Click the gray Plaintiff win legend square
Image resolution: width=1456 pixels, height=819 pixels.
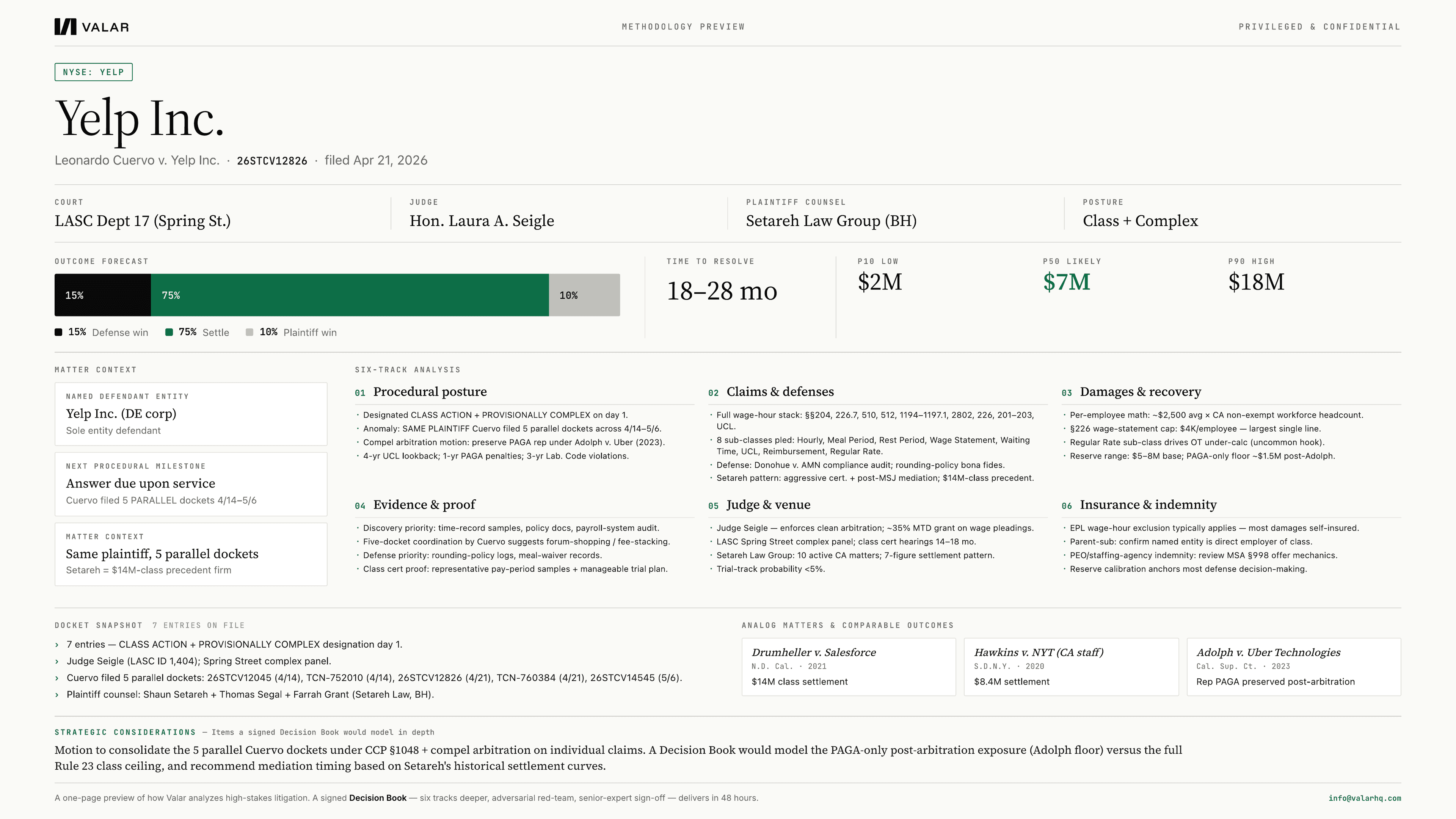[249, 332]
